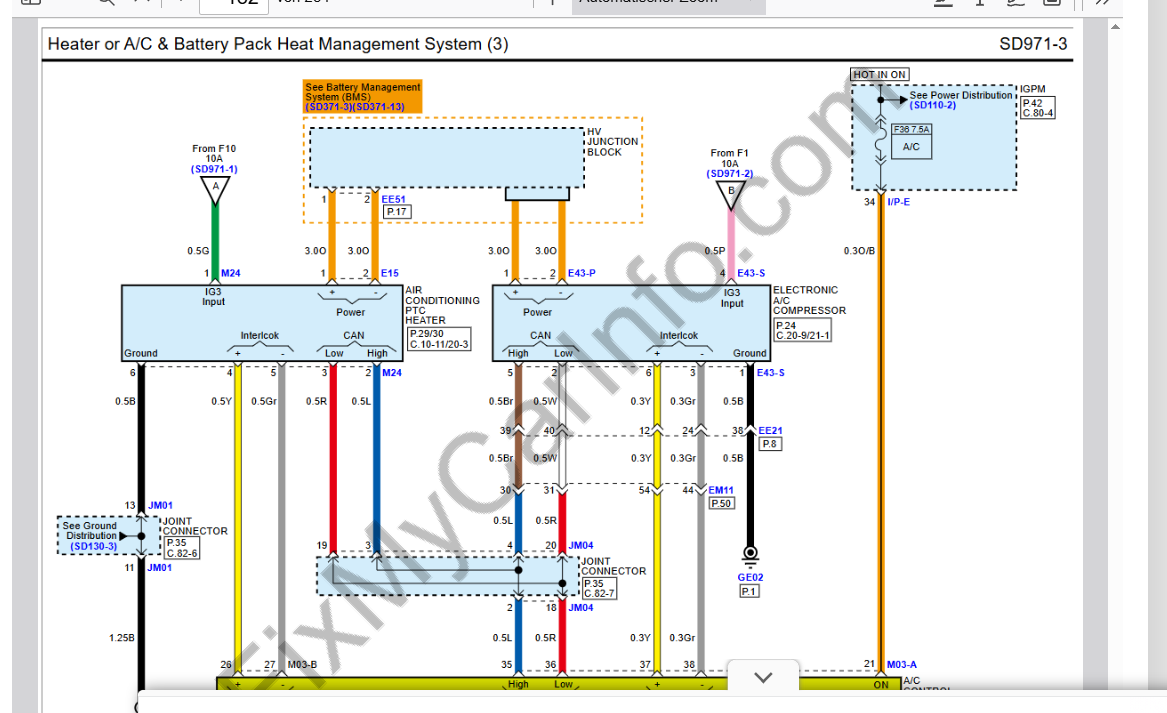This screenshot has width=1167, height=713.
Task: Click the page number input field
Action: tap(233, 4)
